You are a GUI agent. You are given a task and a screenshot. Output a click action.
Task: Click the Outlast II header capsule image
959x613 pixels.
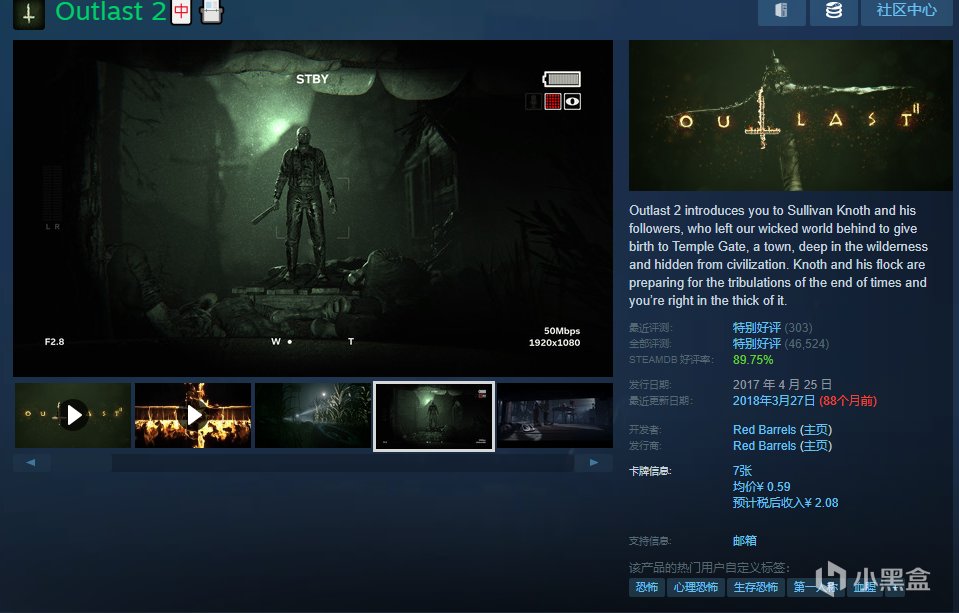(x=790, y=116)
